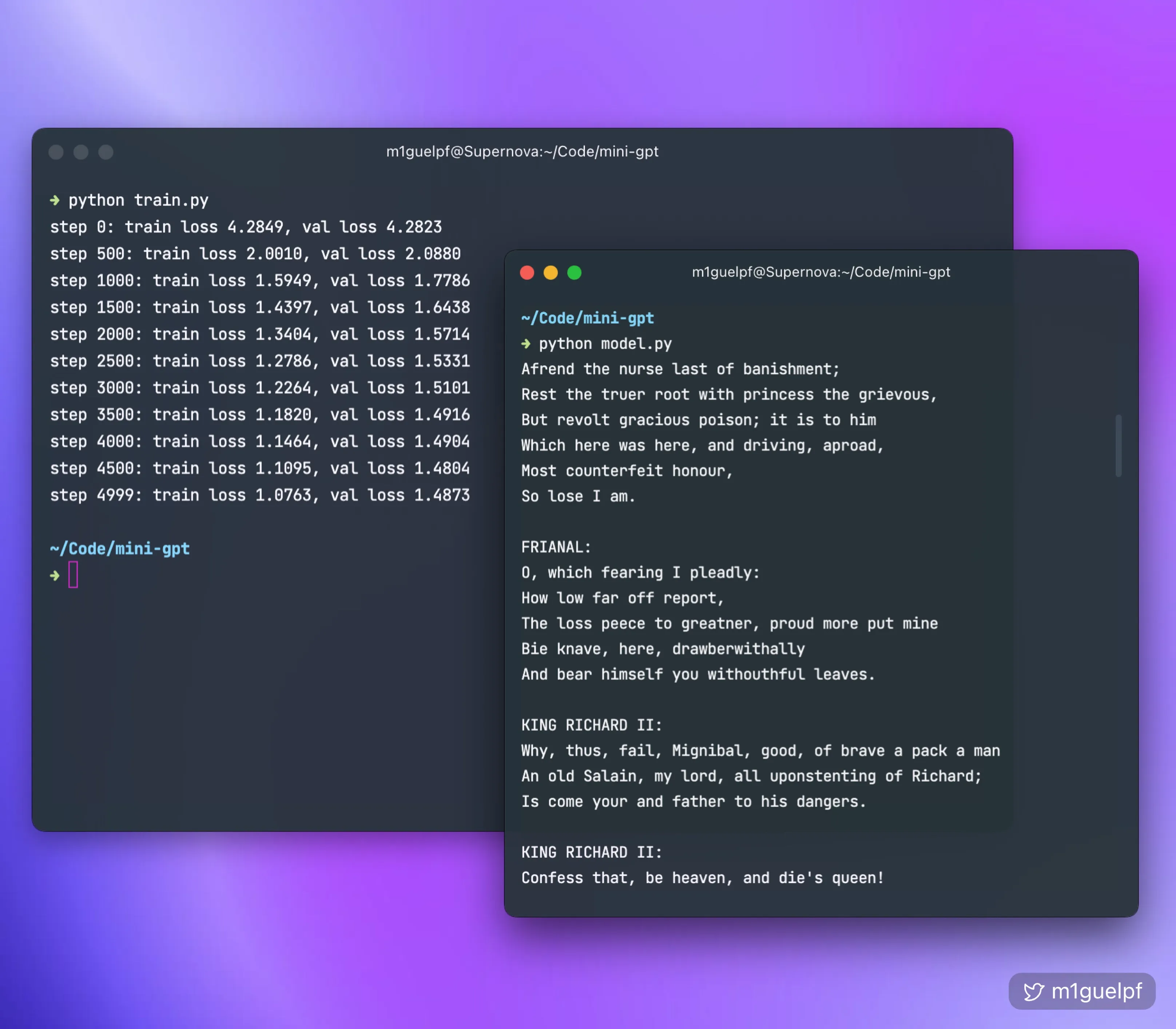The height and width of the screenshot is (1029, 1176).
Task: Click the blue ~/Code/mini-gpt path in front terminal
Action: tap(587, 318)
